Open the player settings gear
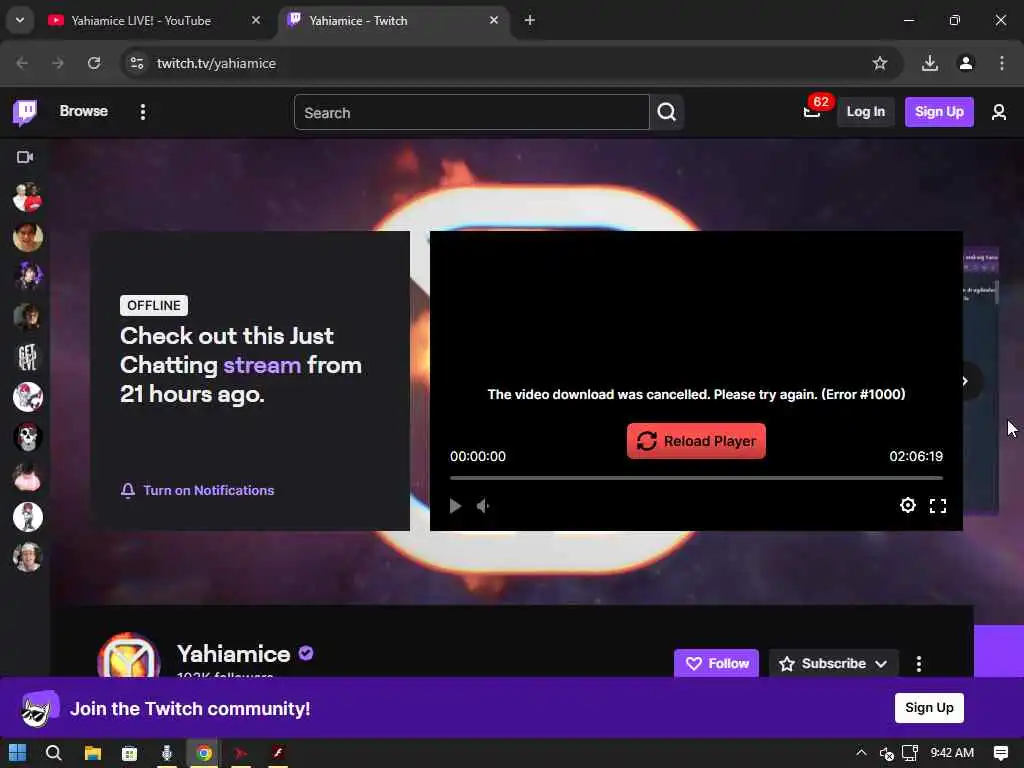 coord(908,505)
